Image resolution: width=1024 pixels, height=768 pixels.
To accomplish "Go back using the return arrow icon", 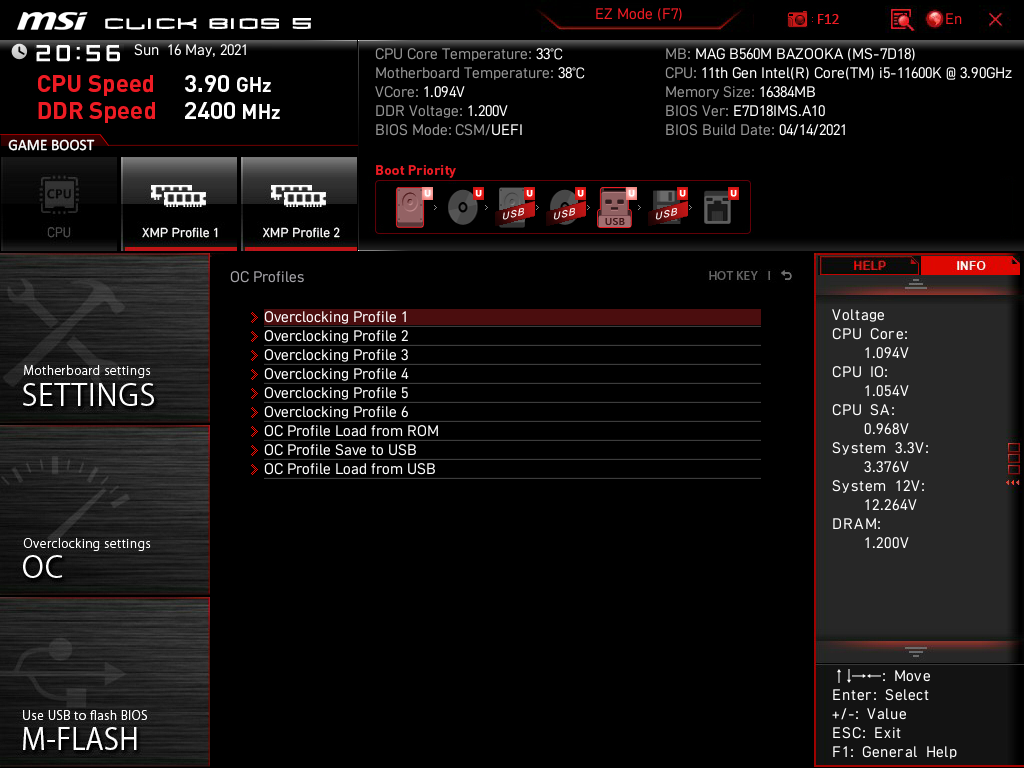I will tap(786, 276).
